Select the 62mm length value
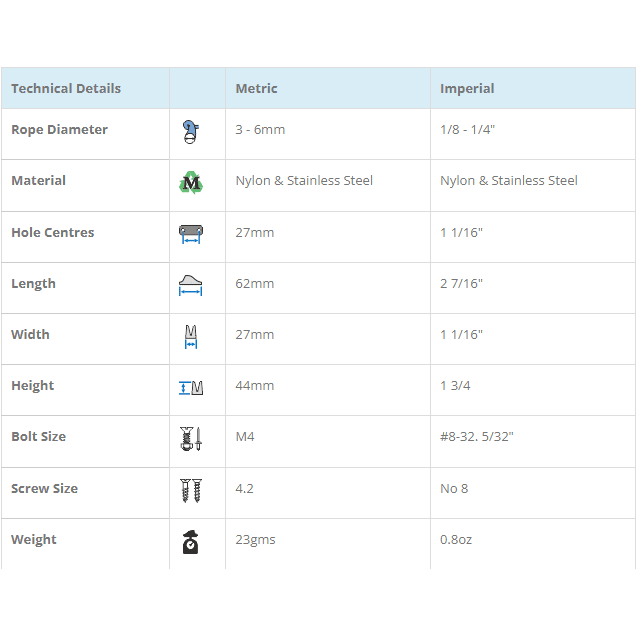Viewport: 637px width, 637px height. coord(254,284)
